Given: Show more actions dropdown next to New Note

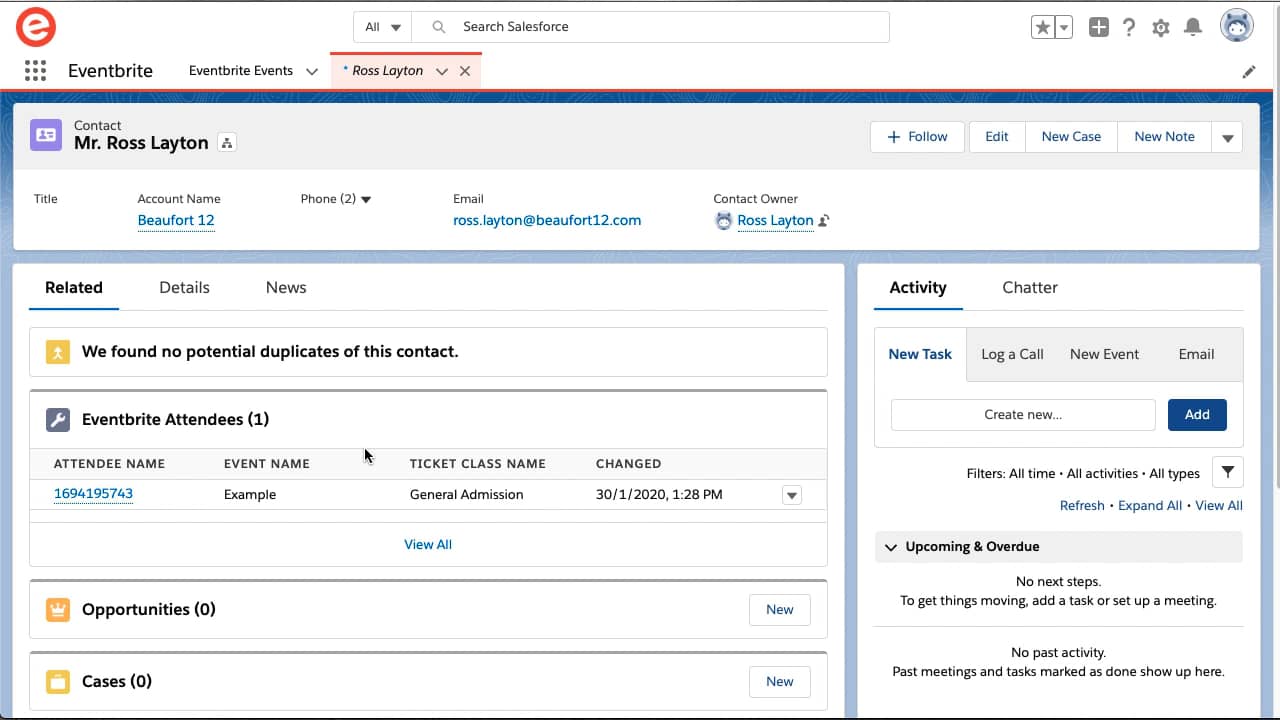Looking at the screenshot, I should pyautogui.click(x=1227, y=137).
